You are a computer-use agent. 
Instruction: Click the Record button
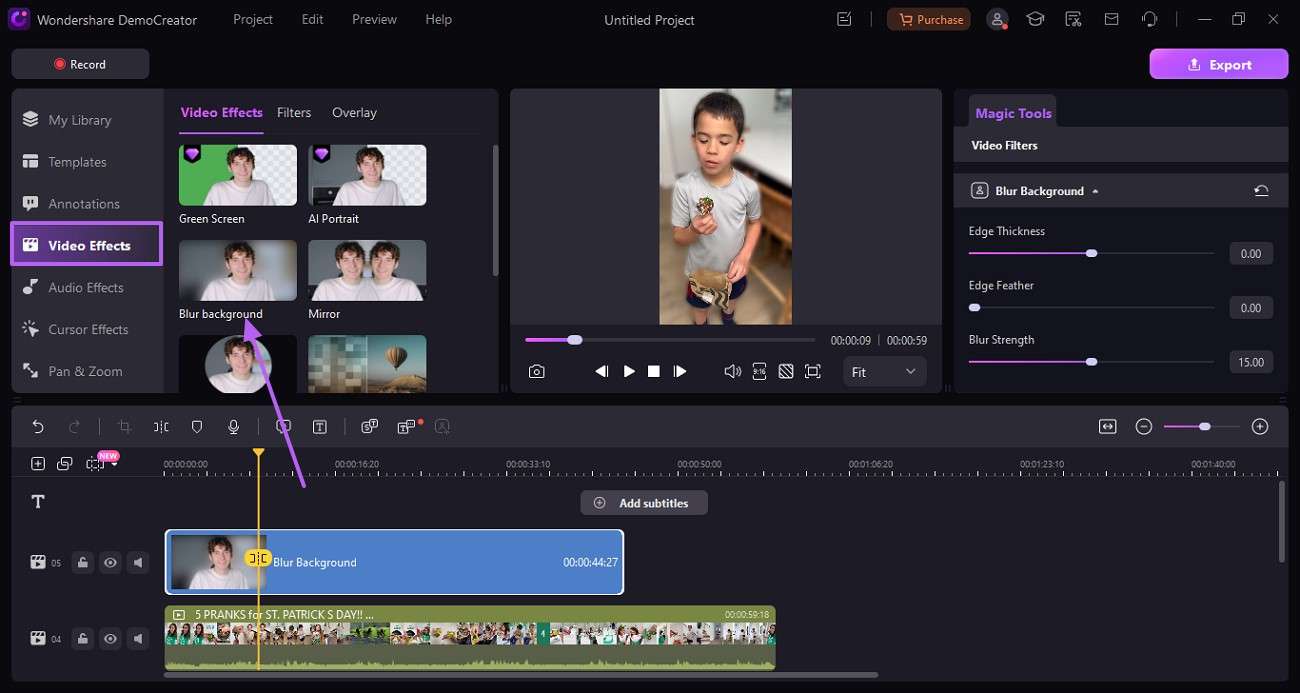(x=80, y=64)
